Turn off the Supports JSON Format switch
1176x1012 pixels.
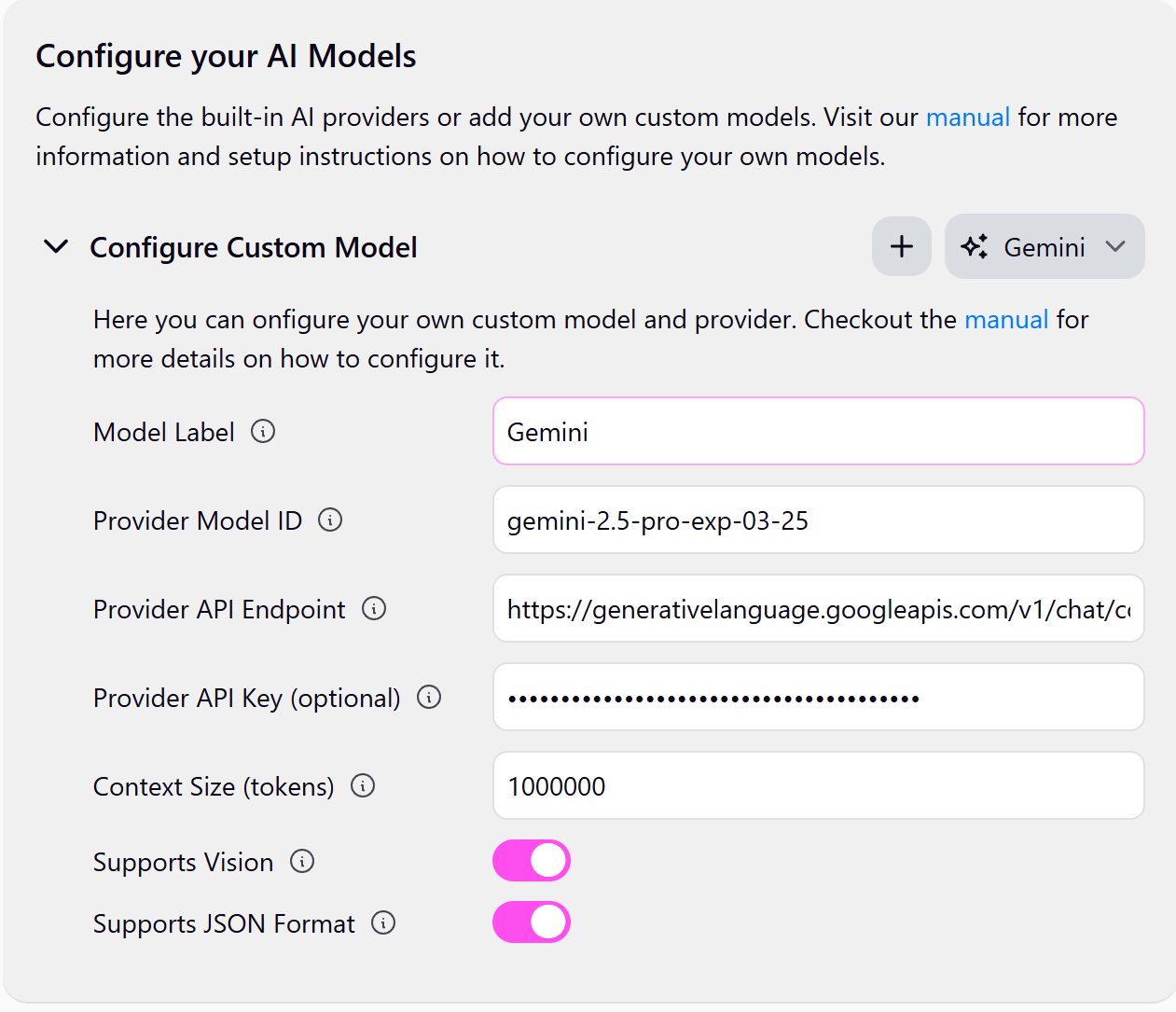point(532,922)
